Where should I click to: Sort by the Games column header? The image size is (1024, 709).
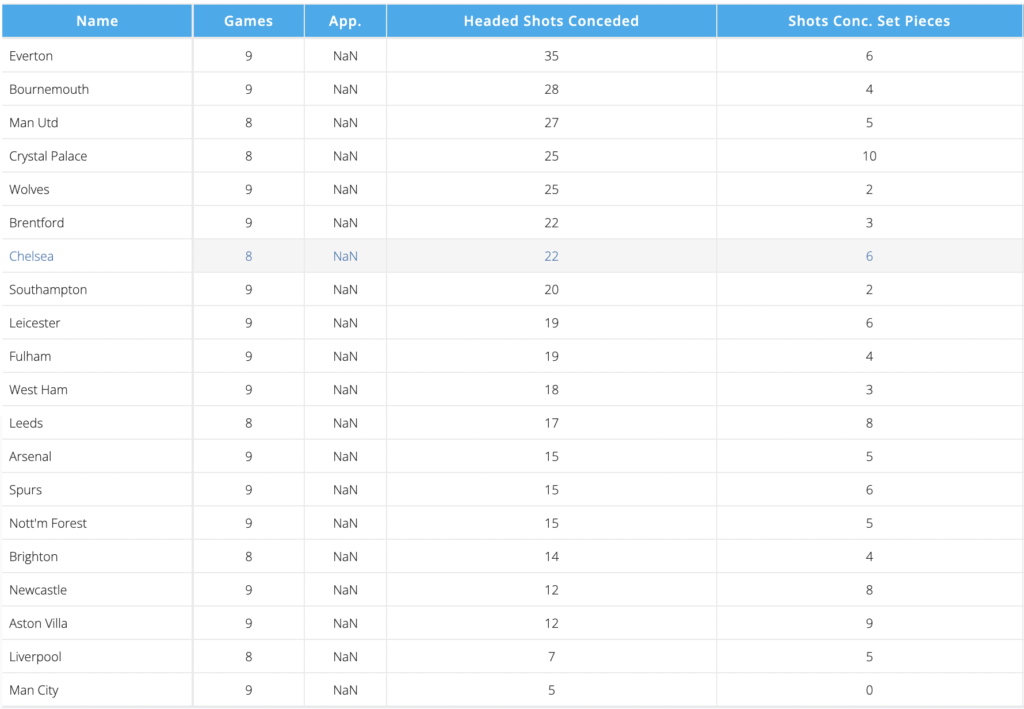248,21
